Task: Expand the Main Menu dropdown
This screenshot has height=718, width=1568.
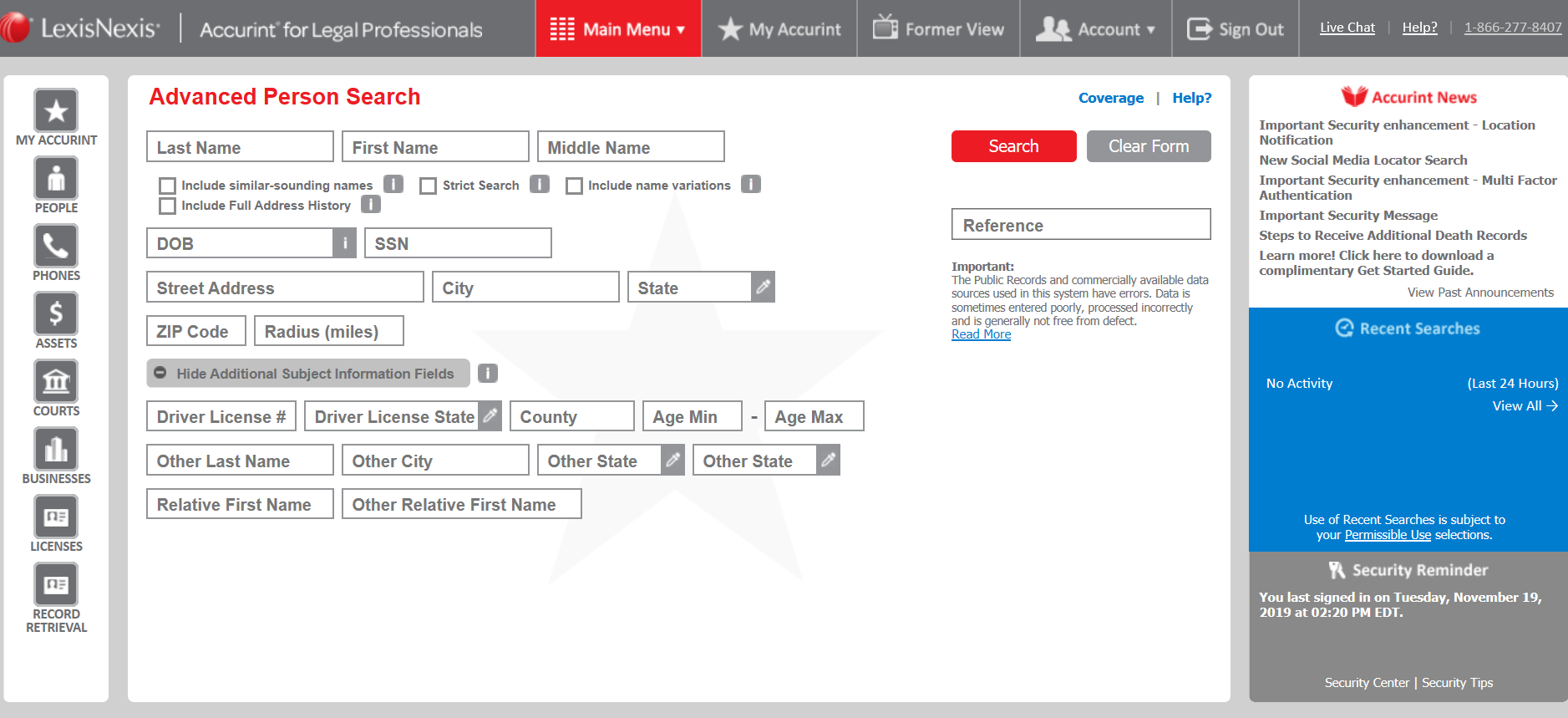Action: pyautogui.click(x=618, y=29)
